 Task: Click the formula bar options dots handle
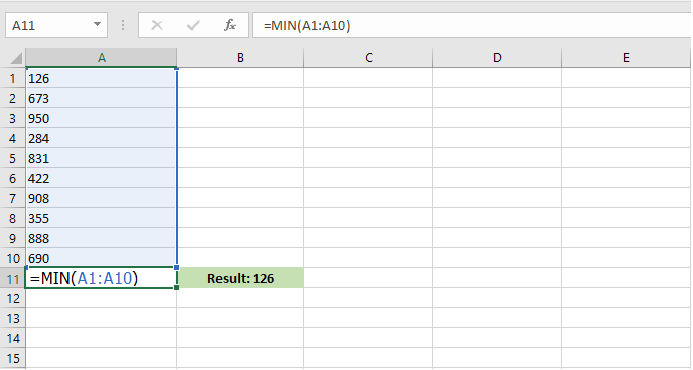tap(123, 26)
